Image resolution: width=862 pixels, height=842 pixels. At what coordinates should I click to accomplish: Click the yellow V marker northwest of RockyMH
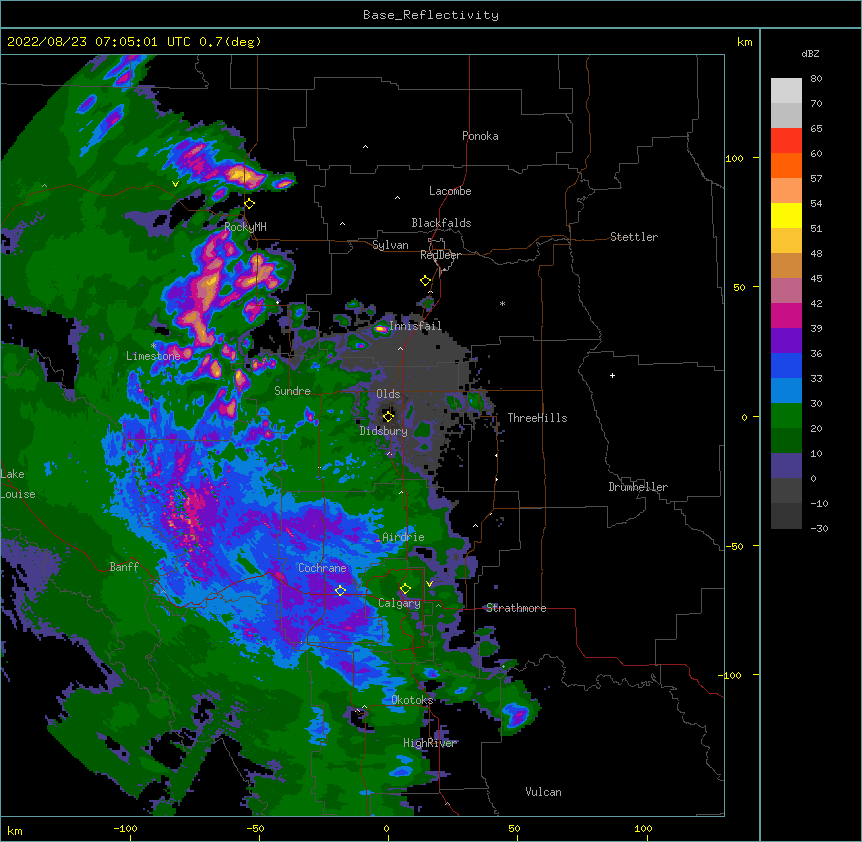click(x=175, y=184)
